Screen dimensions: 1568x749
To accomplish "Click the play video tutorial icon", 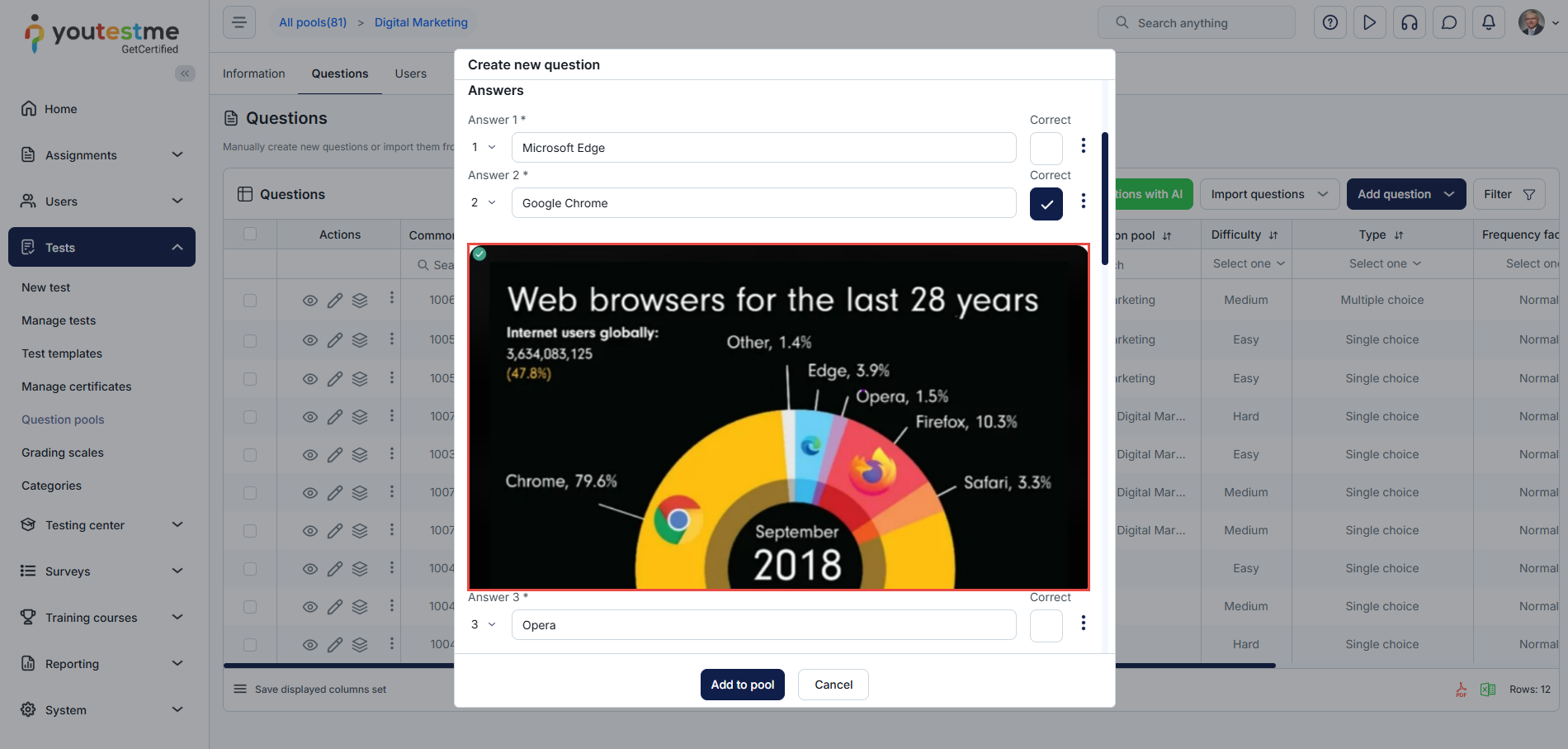I will pos(1370,22).
